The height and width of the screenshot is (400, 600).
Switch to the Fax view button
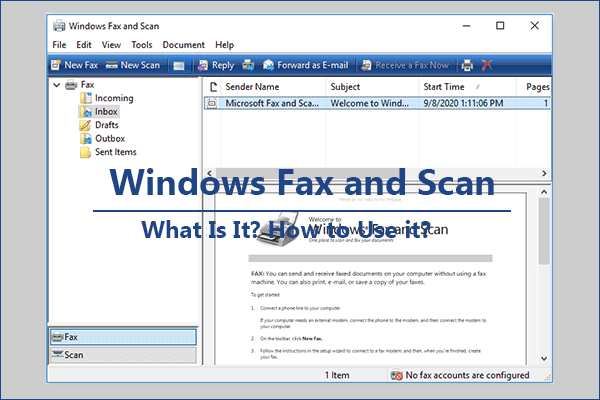pyautogui.click(x=123, y=337)
